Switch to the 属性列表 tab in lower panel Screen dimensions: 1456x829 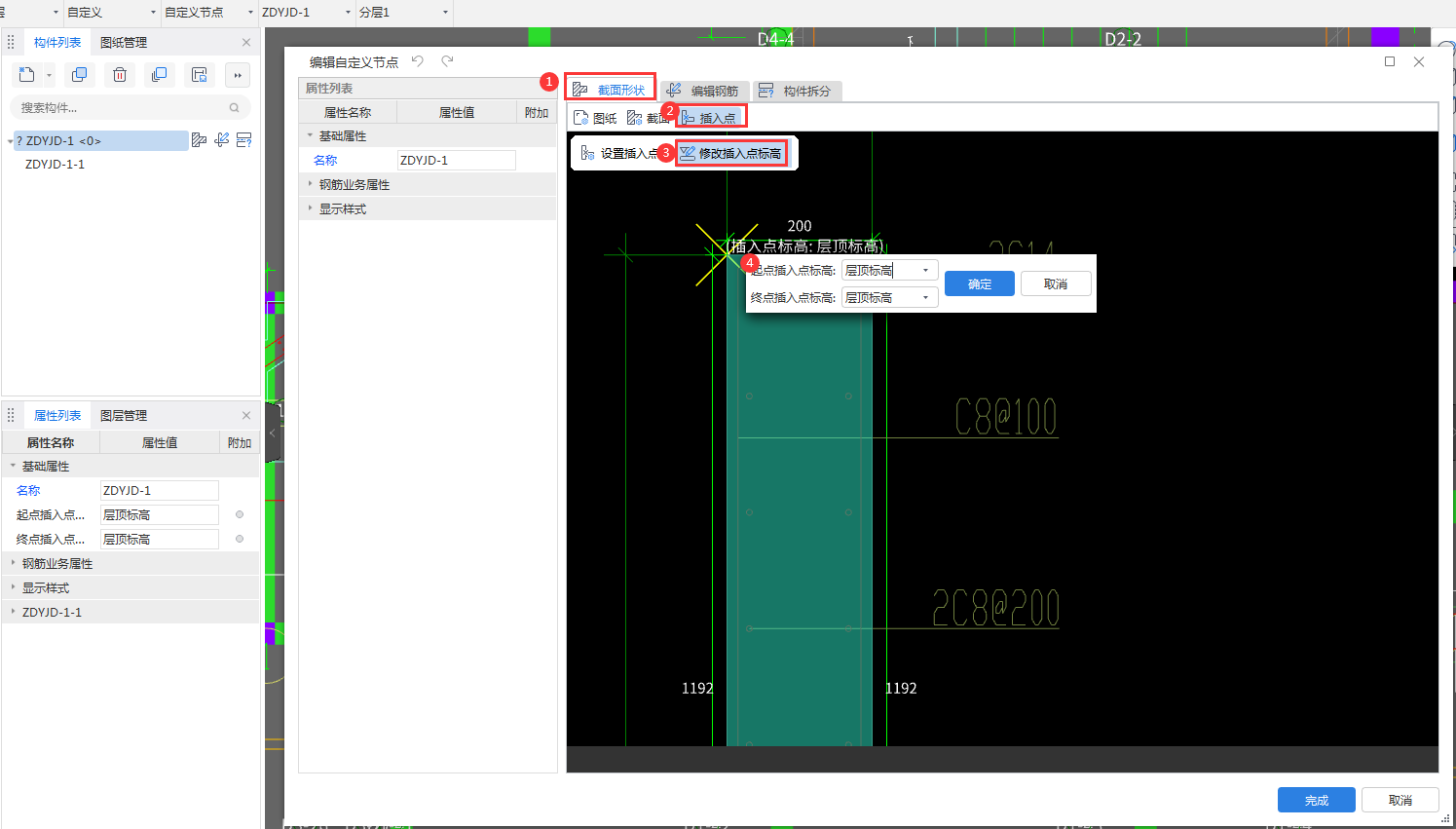coord(57,416)
